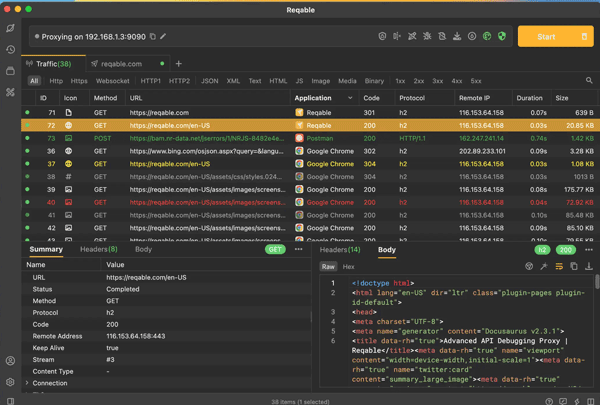Click the SSL certificate shield icon
Screen dimensions: 600x405
click(x=502, y=37)
